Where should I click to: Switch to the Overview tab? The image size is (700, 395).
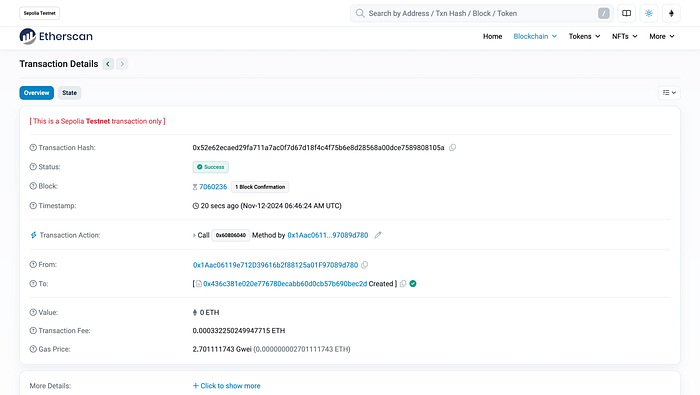tap(37, 93)
